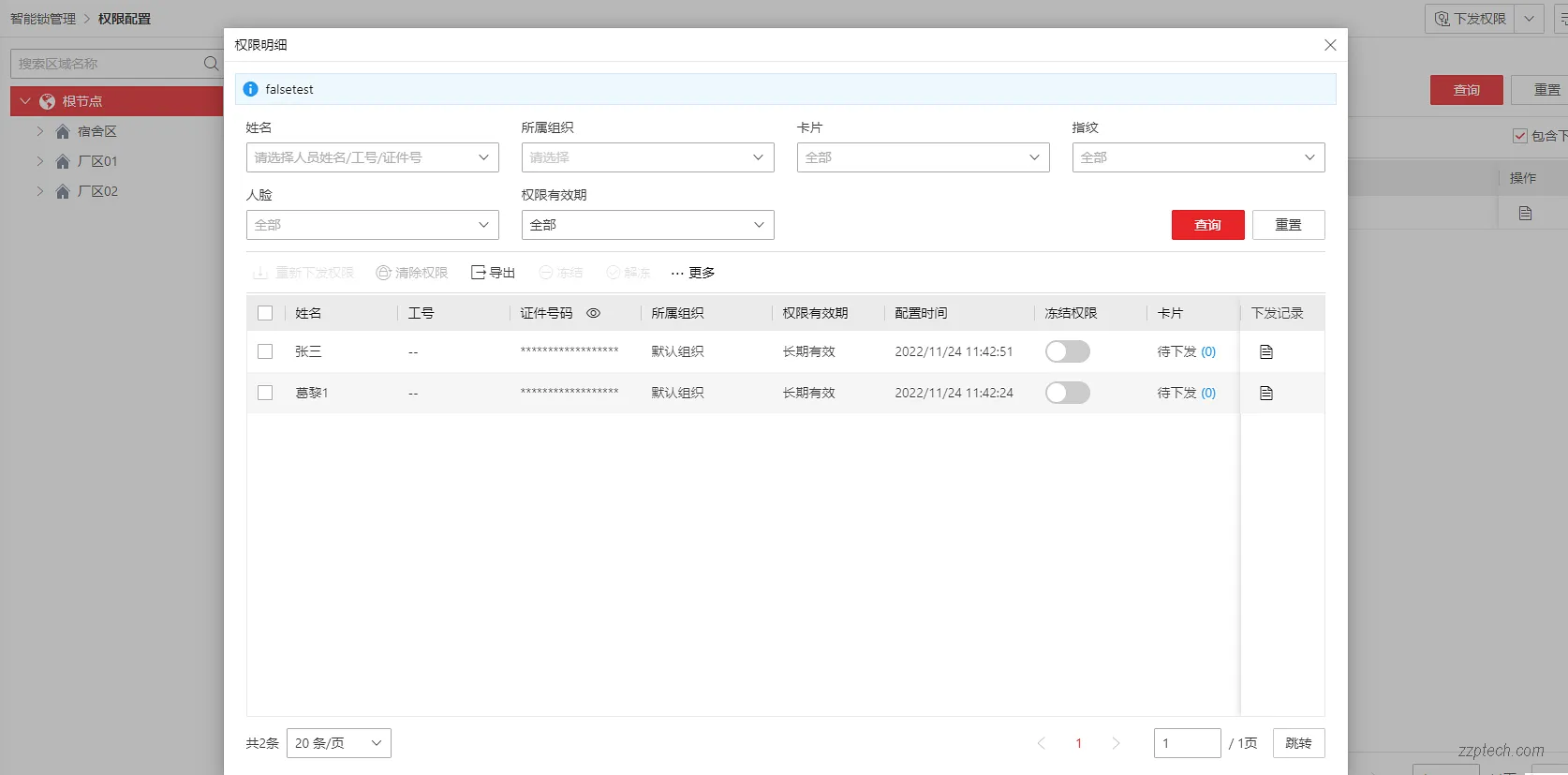Click the 根节点 globe icon
This screenshot has width=1568, height=775.
(x=47, y=101)
